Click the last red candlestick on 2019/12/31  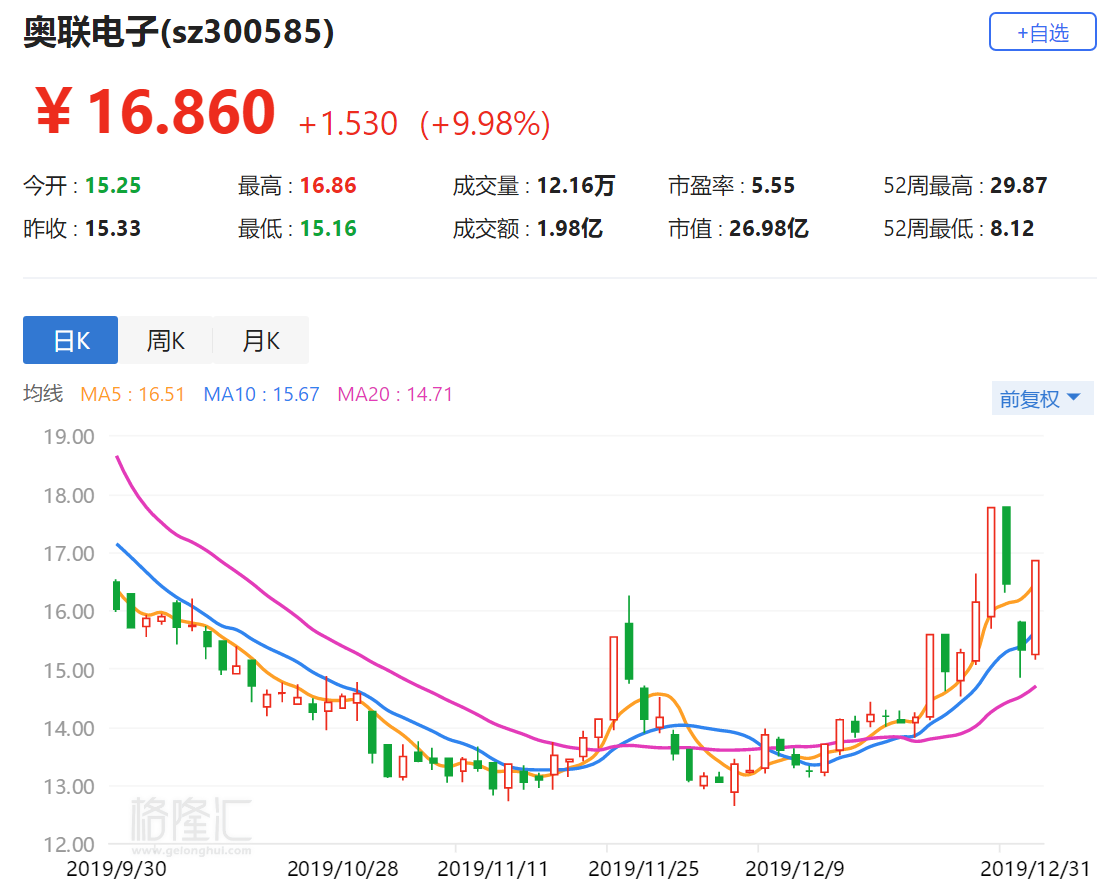point(1035,608)
